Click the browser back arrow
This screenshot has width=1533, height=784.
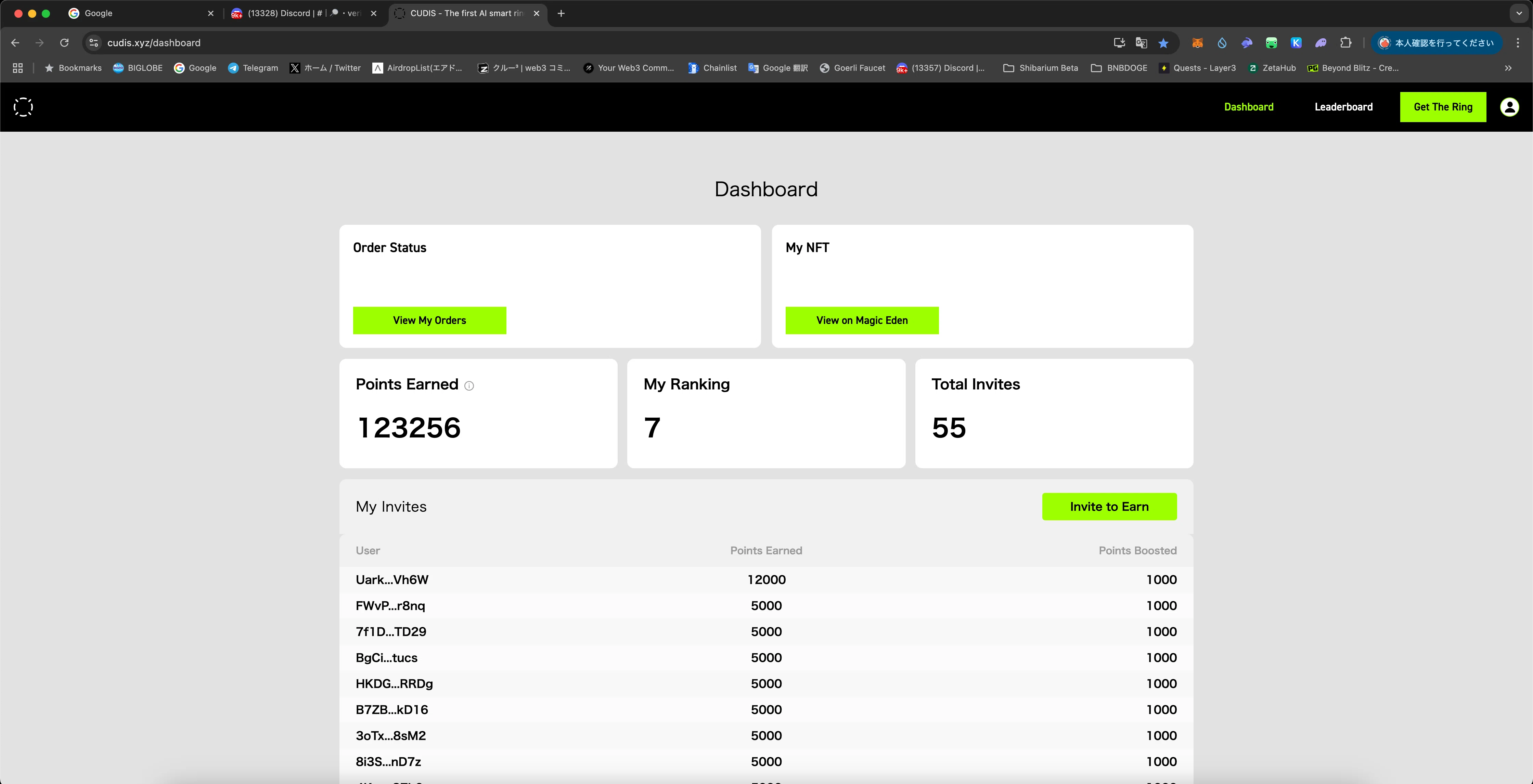coord(15,43)
